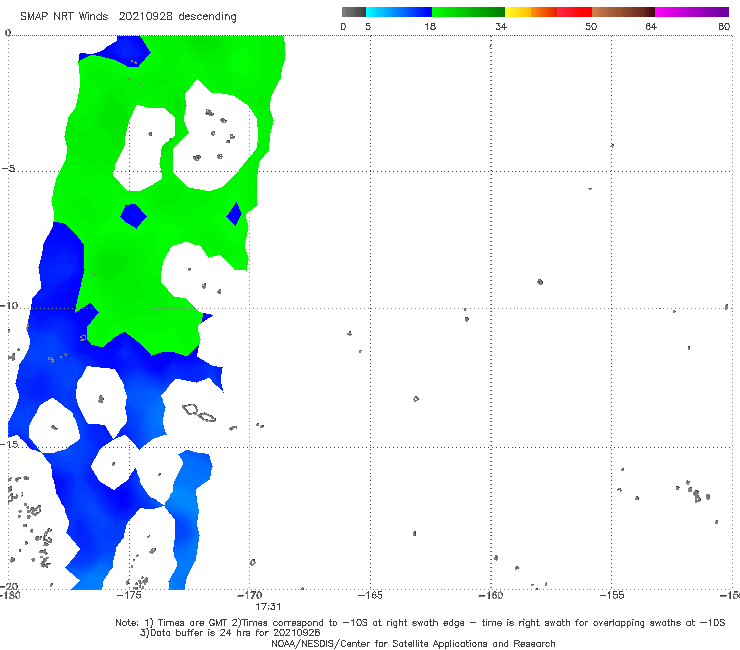Click the brown 50-64 colorbar segment

[x=623, y=12]
